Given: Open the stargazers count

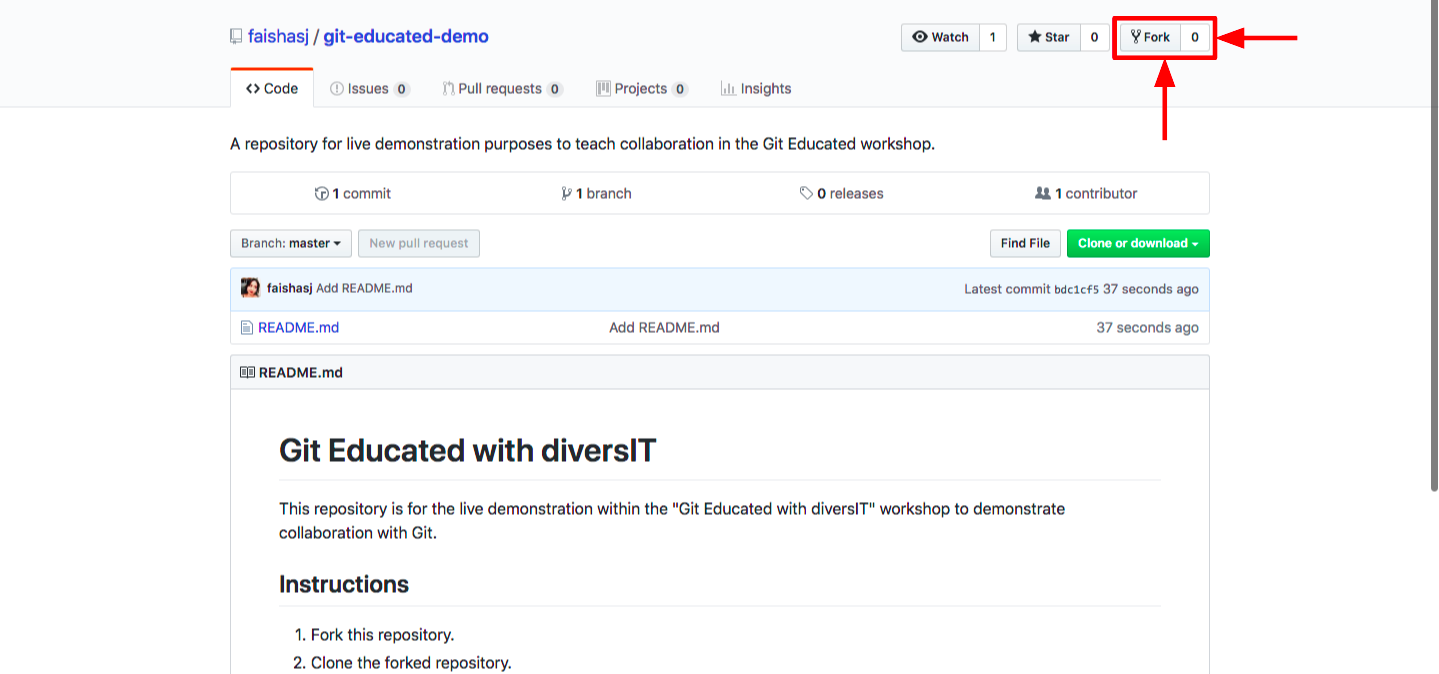Looking at the screenshot, I should click(x=1093, y=37).
